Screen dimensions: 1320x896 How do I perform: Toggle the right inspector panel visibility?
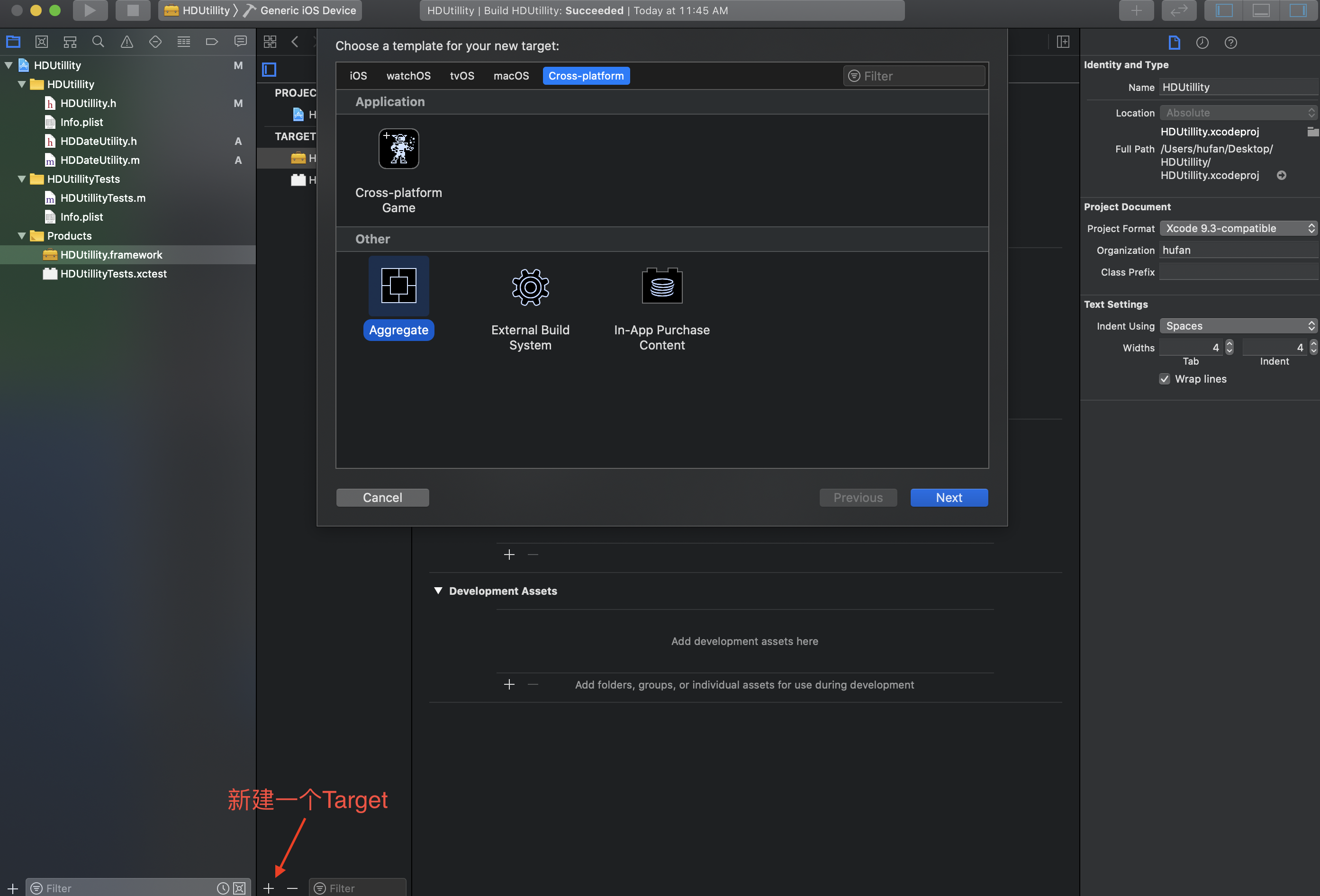[x=1297, y=10]
